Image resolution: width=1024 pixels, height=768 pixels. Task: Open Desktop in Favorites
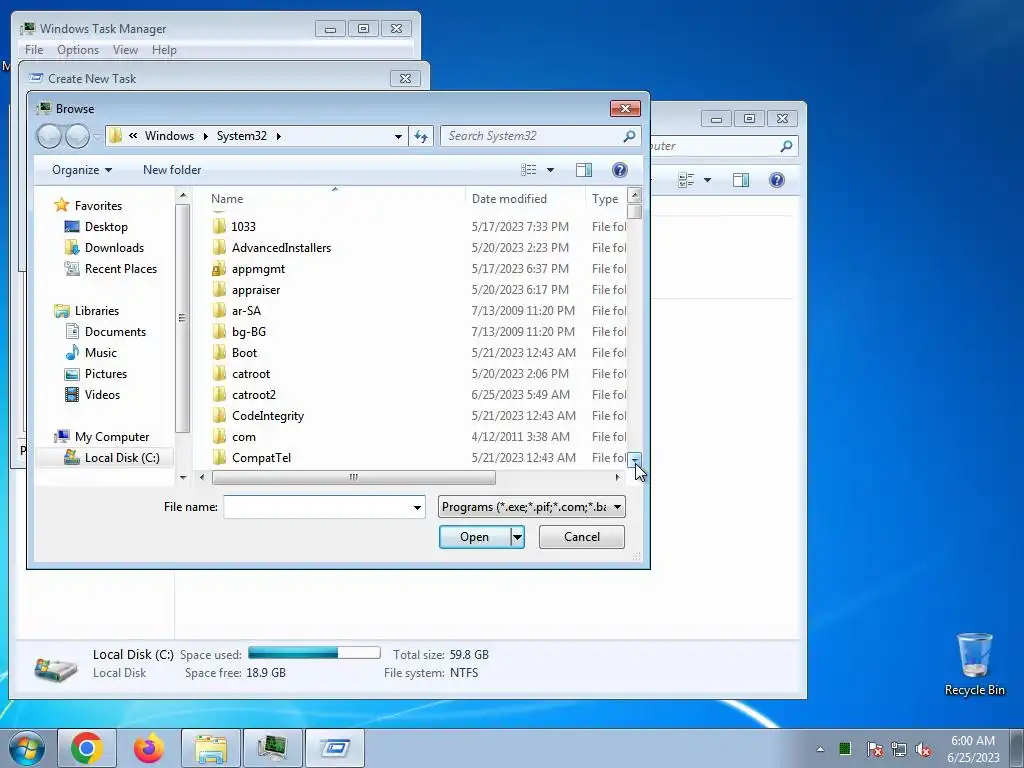(106, 227)
